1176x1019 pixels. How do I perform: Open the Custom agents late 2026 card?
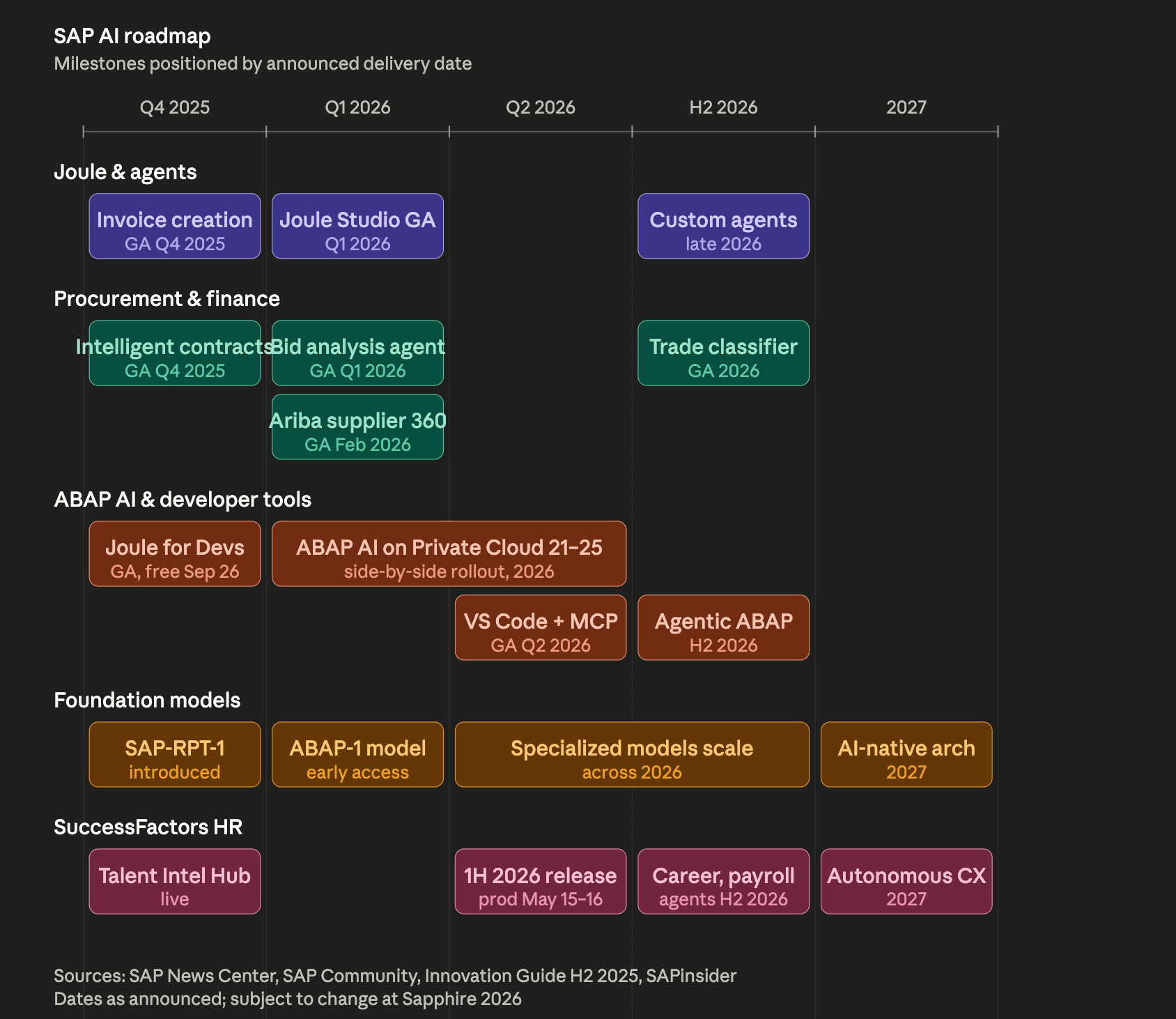tap(723, 226)
